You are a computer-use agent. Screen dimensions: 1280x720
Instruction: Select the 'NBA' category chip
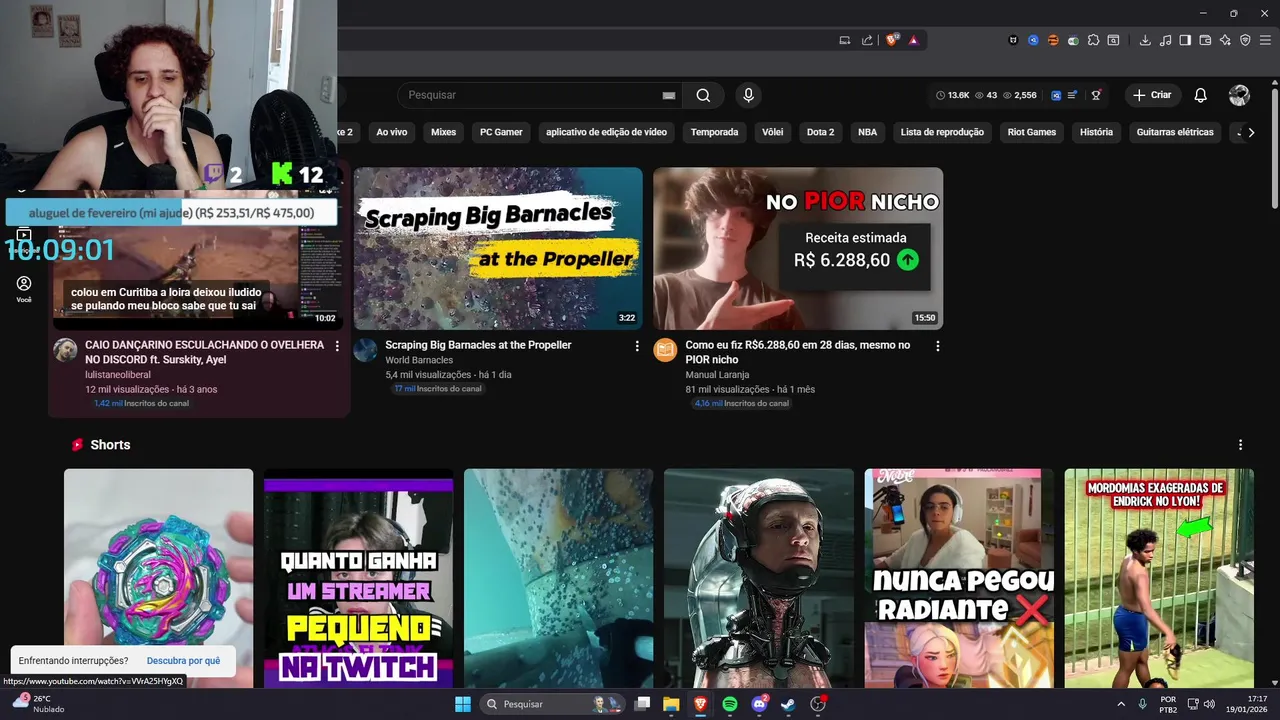click(867, 132)
